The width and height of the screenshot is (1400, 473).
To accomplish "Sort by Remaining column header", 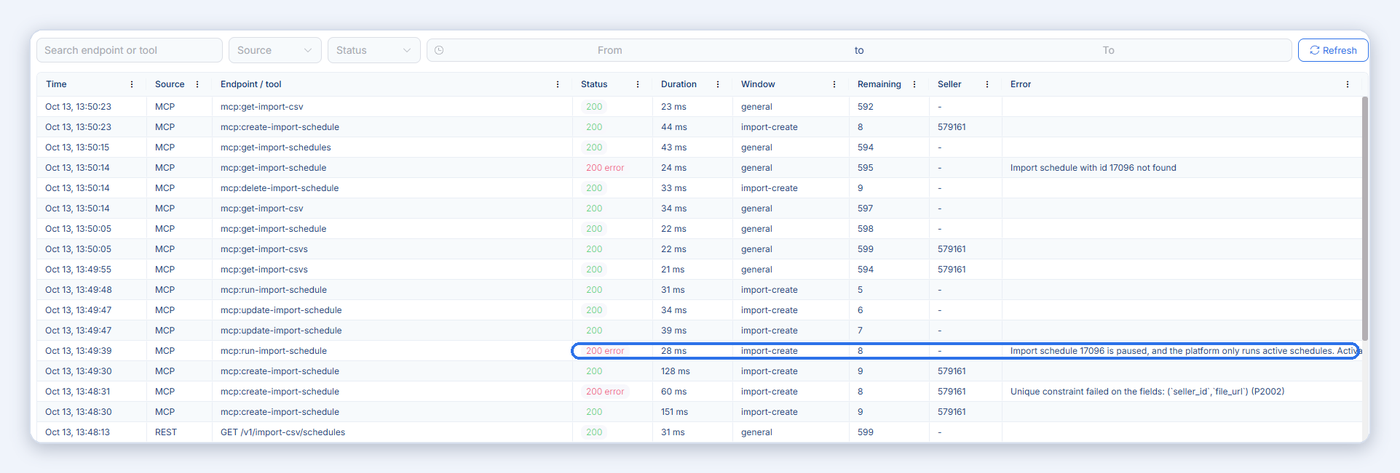I will pos(879,85).
